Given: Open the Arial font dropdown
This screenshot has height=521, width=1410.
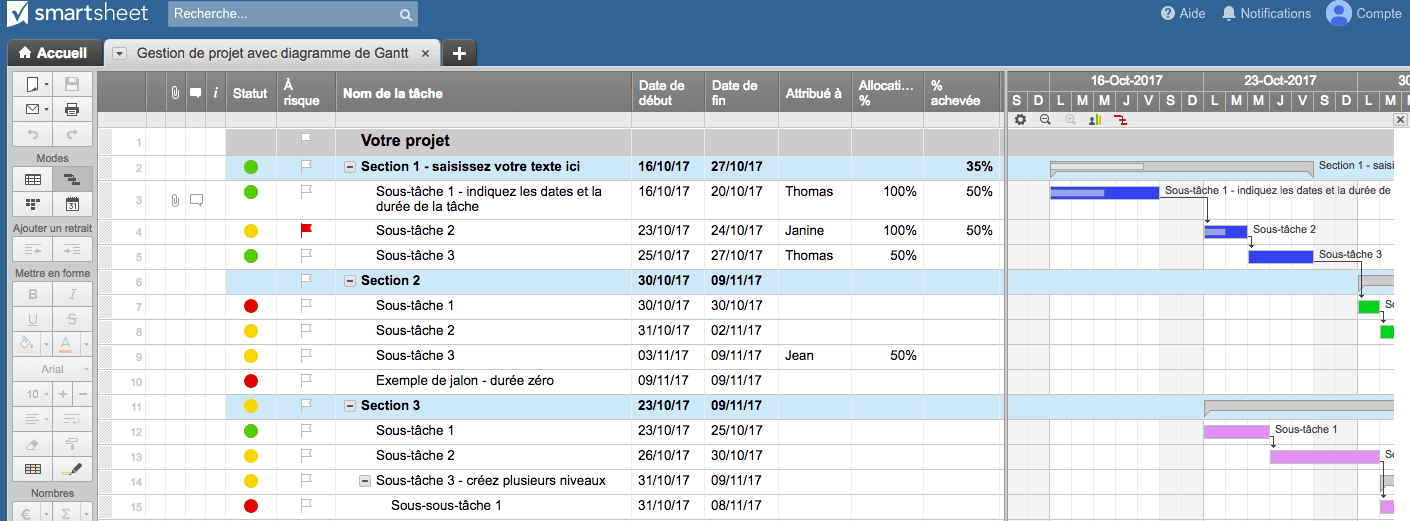Looking at the screenshot, I should tap(52, 369).
